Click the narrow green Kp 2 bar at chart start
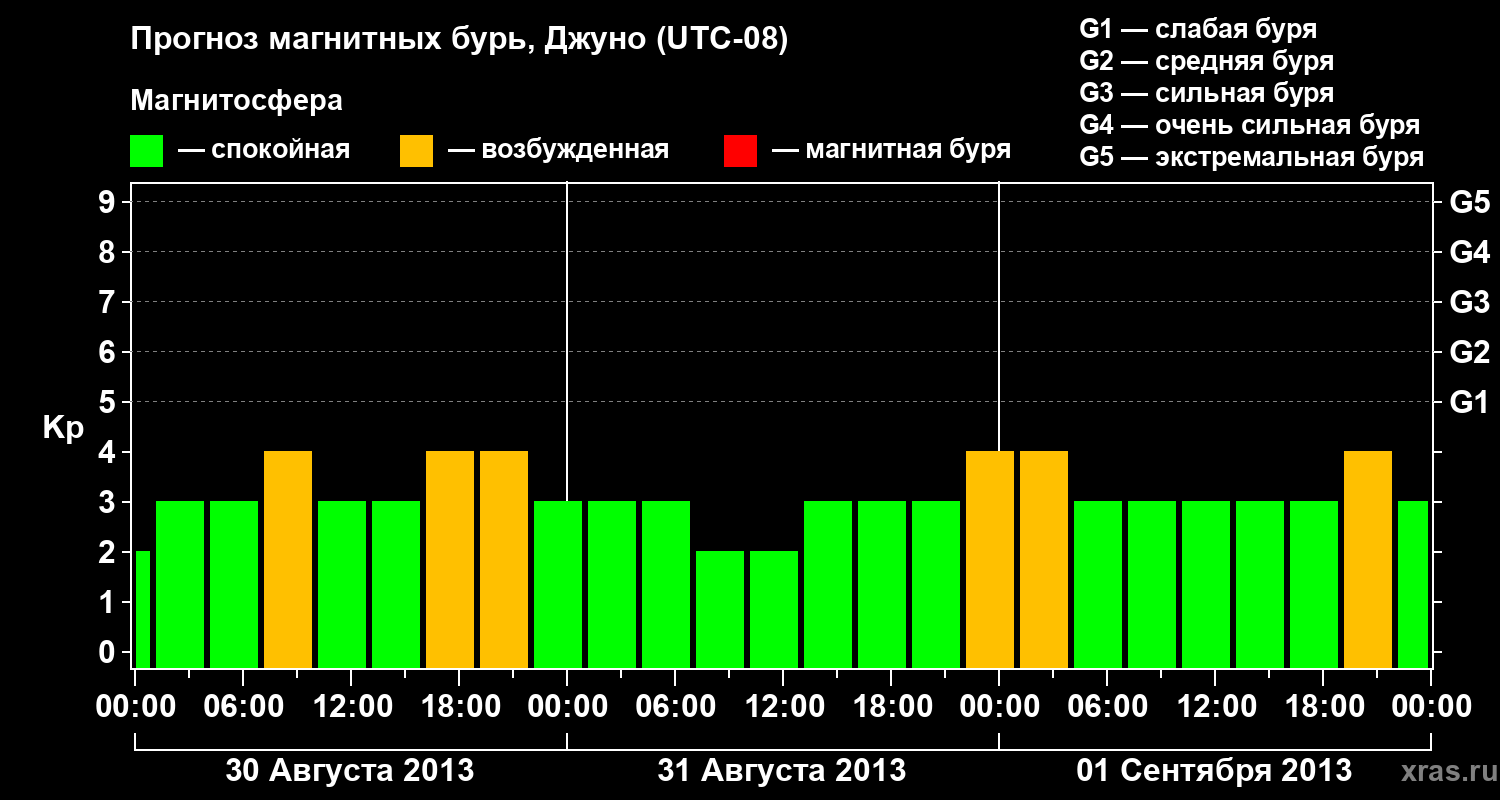Screen dimensions: 1500x800 pos(143,610)
